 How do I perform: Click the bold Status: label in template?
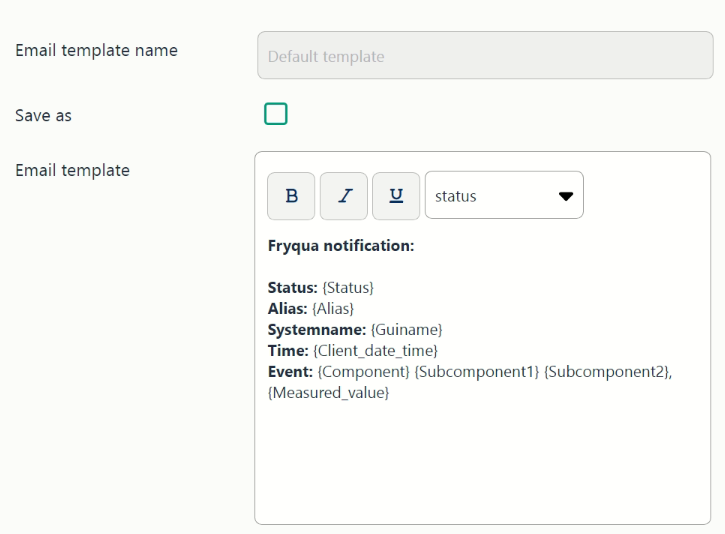(293, 288)
